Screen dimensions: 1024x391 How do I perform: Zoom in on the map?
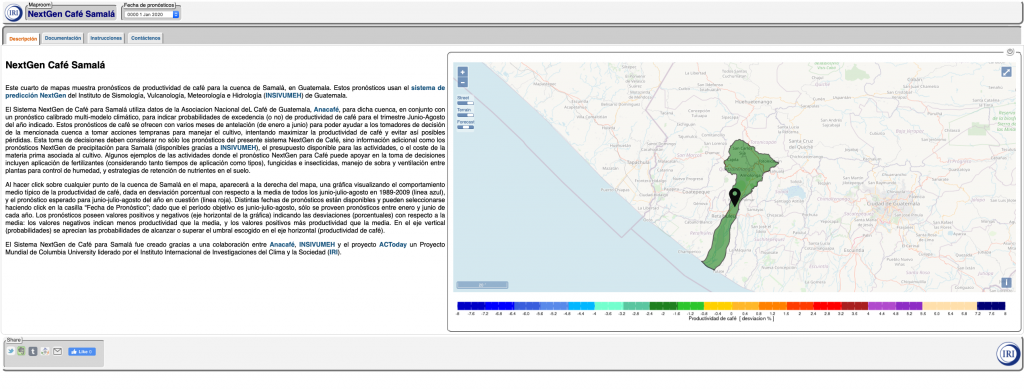(x=462, y=72)
